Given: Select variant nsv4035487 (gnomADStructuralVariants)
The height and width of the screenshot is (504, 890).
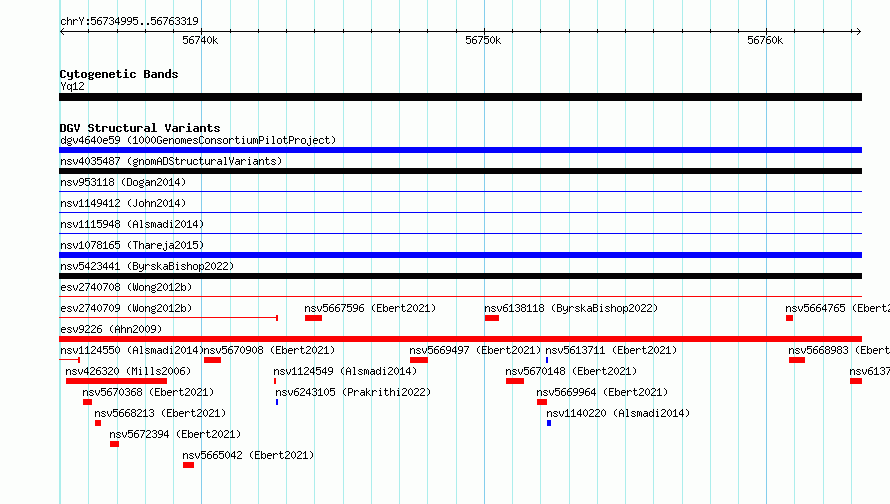Looking at the screenshot, I should point(171,161).
